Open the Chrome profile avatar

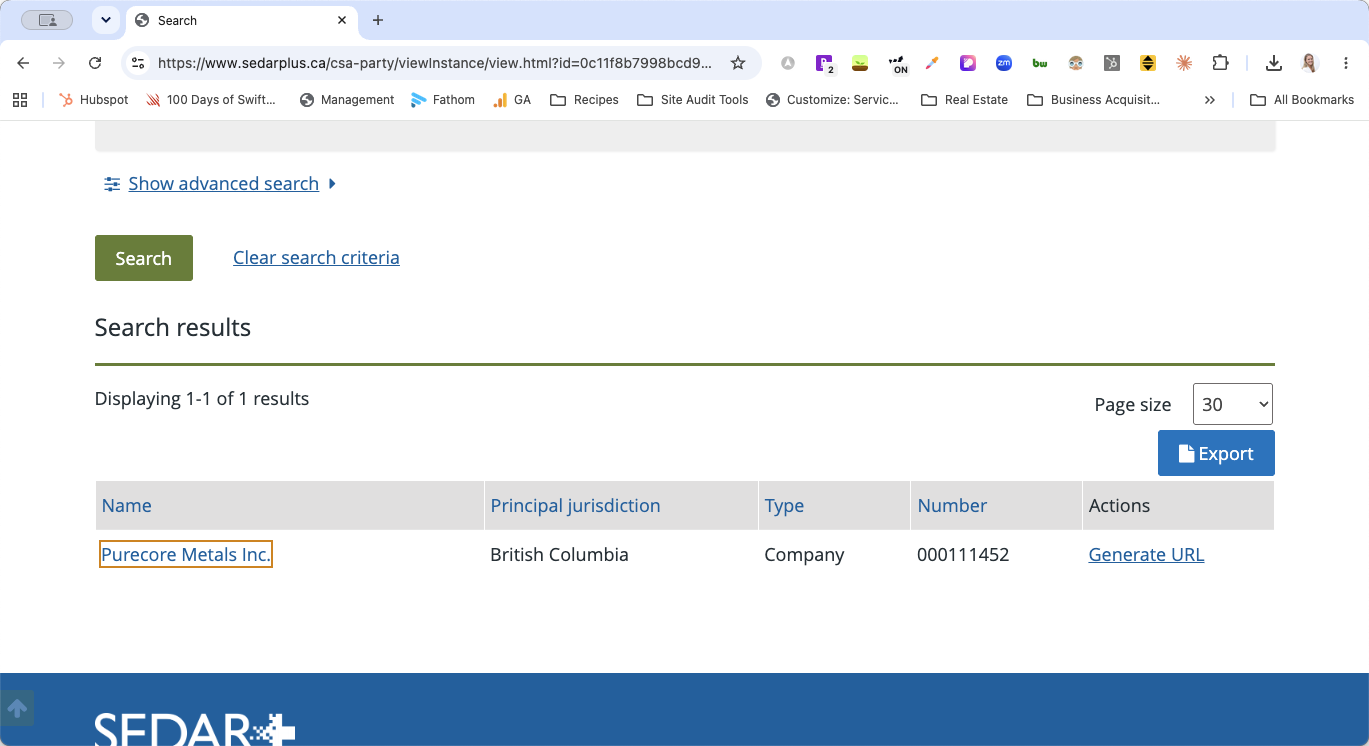(x=1309, y=63)
